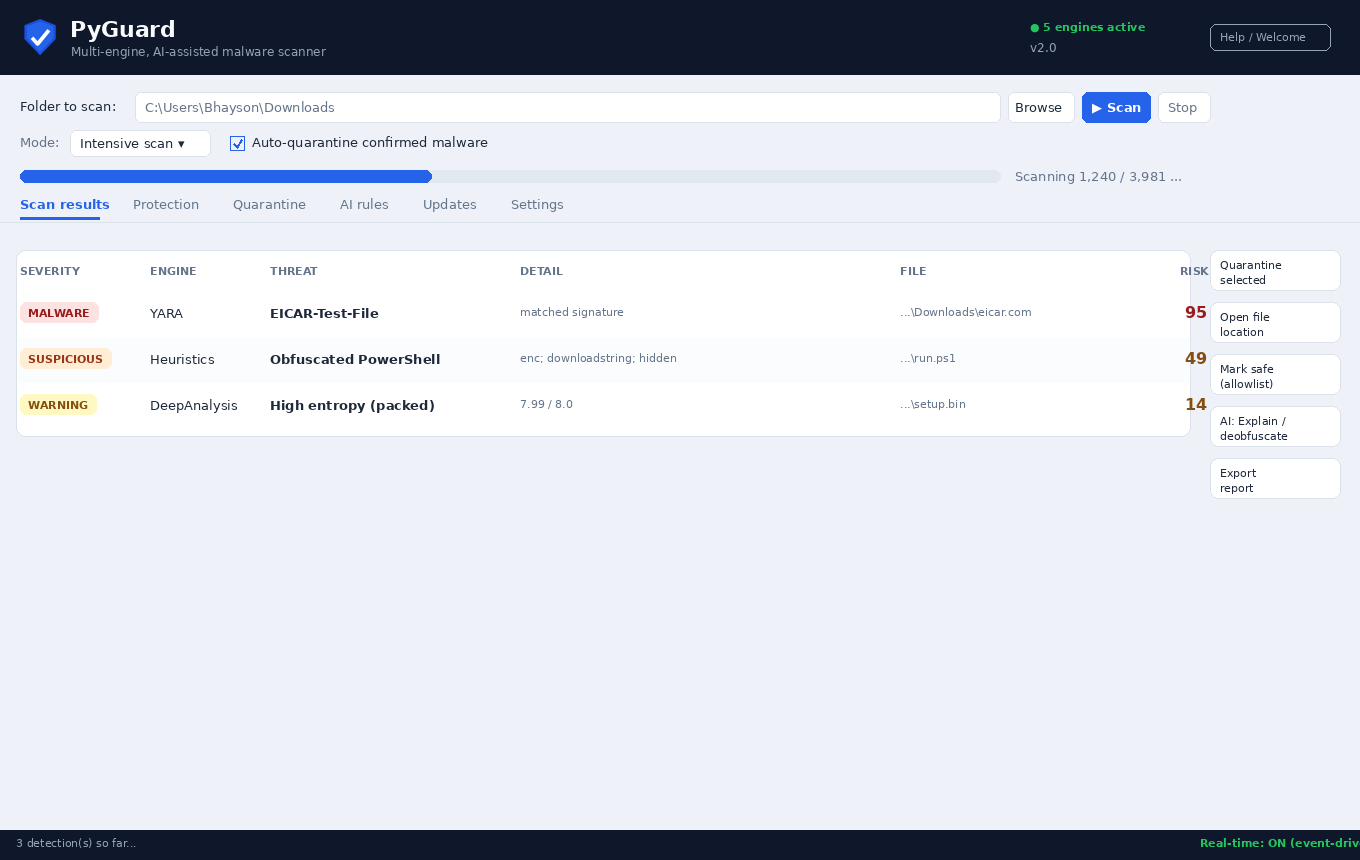Click the ...\Downloads\eicar.com file path
Viewport: 1360px width, 860px height.
(x=966, y=313)
